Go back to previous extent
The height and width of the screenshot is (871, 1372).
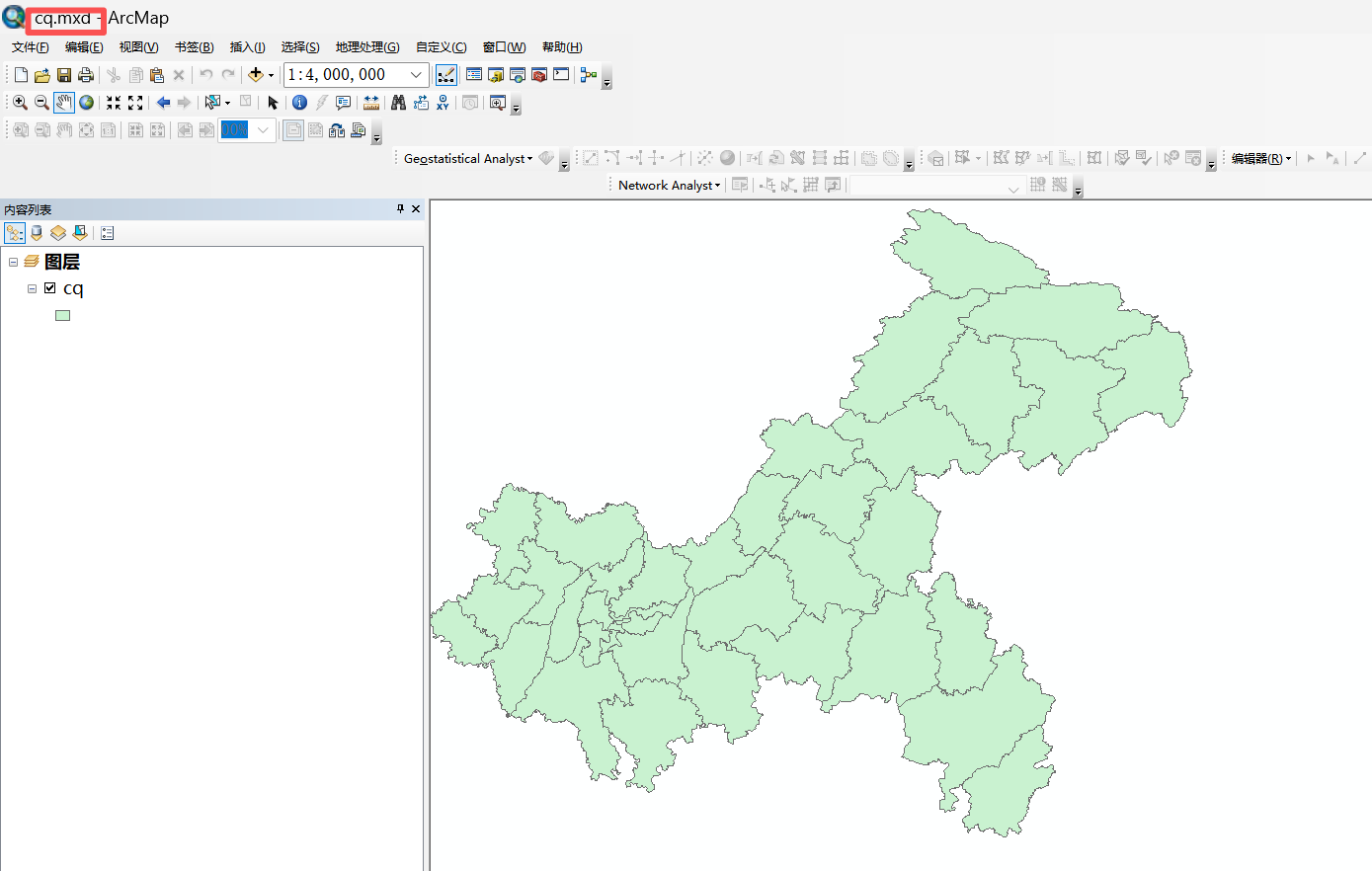pos(163,103)
